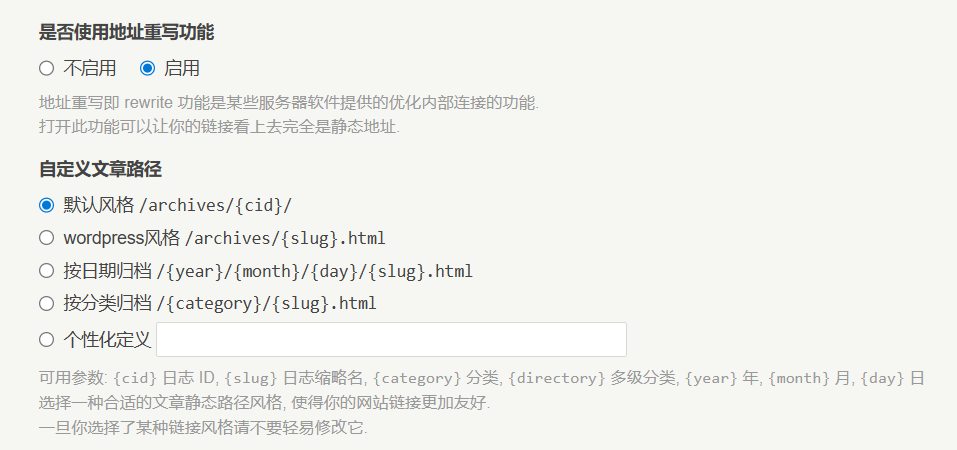
Task: Click the {cid} parameter in help text
Action: 135,379
